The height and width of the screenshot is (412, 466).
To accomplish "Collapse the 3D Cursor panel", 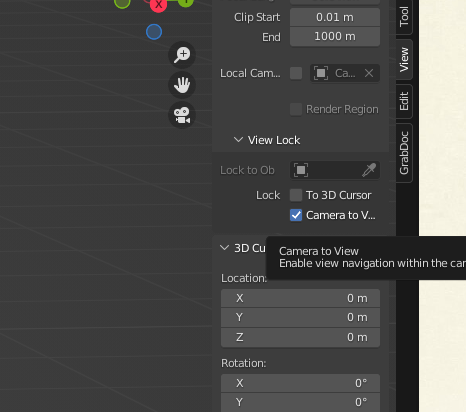I will point(224,248).
